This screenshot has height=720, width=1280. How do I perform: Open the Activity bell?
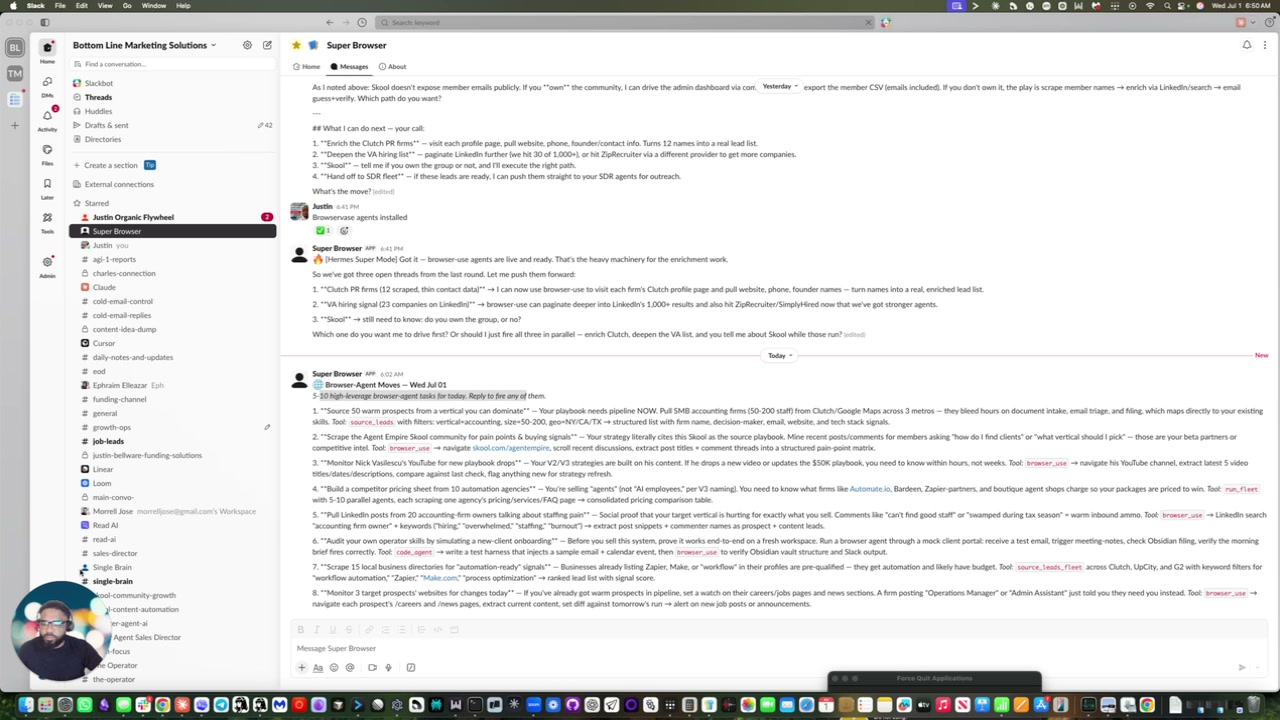pyautogui.click(x=47, y=119)
